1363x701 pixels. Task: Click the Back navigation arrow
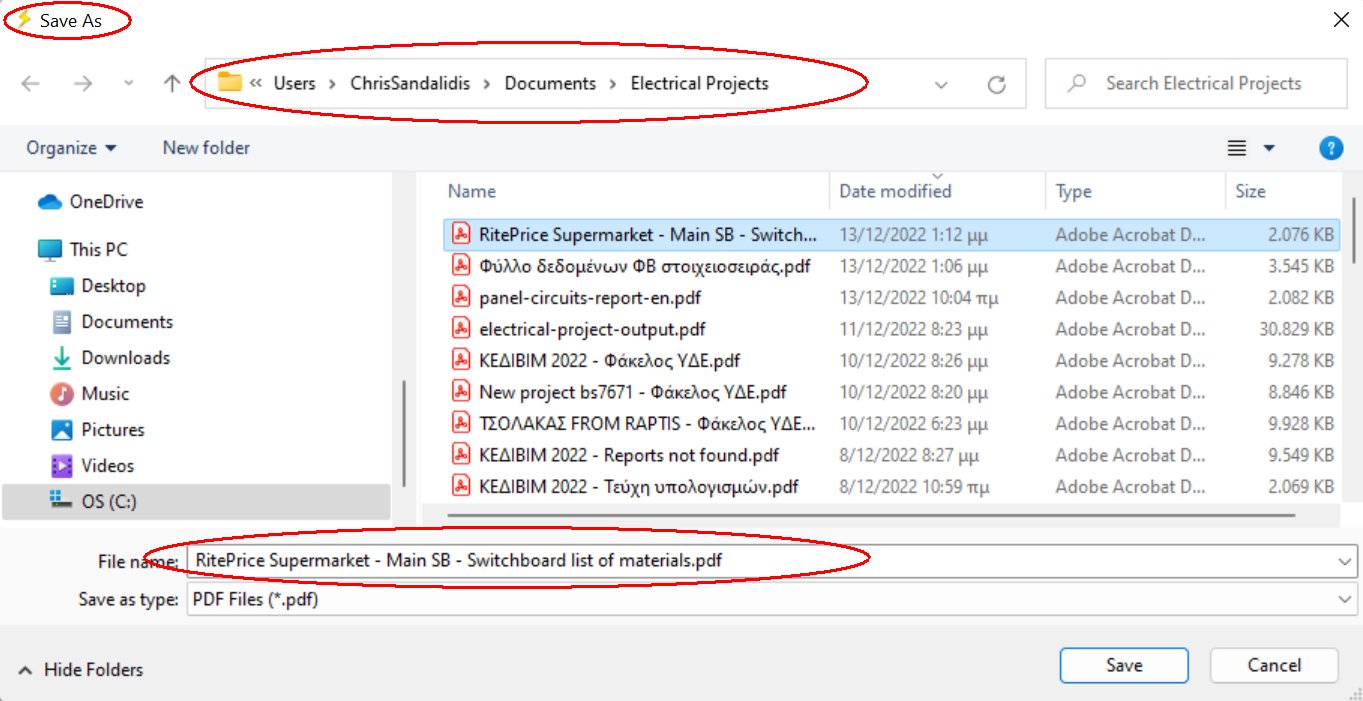(30, 84)
